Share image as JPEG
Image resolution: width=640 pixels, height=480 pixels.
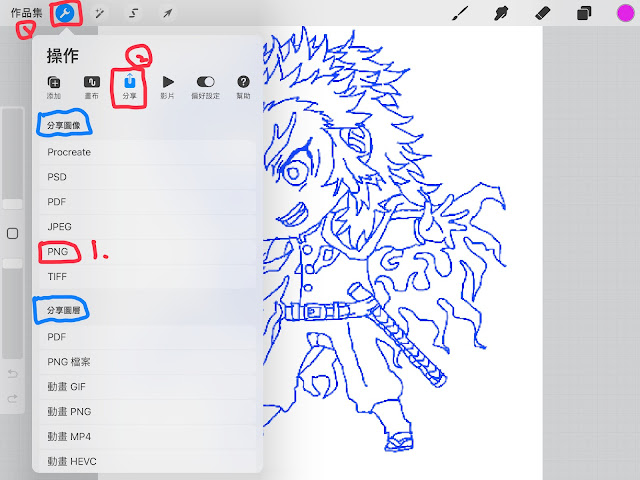pyautogui.click(x=148, y=227)
